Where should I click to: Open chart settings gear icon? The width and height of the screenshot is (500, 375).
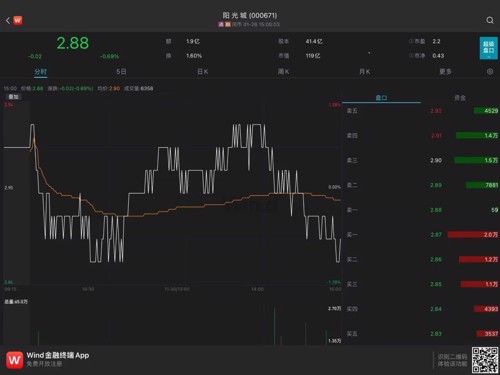point(490,71)
